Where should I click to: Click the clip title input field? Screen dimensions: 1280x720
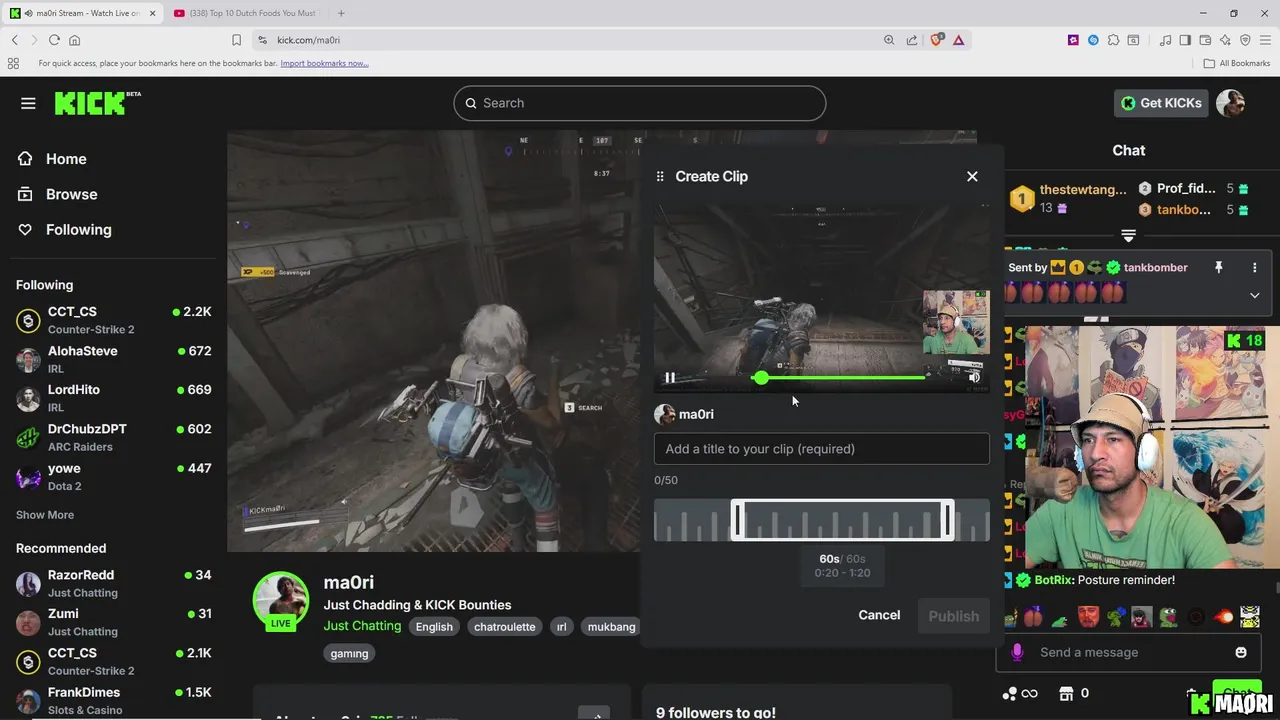click(822, 449)
